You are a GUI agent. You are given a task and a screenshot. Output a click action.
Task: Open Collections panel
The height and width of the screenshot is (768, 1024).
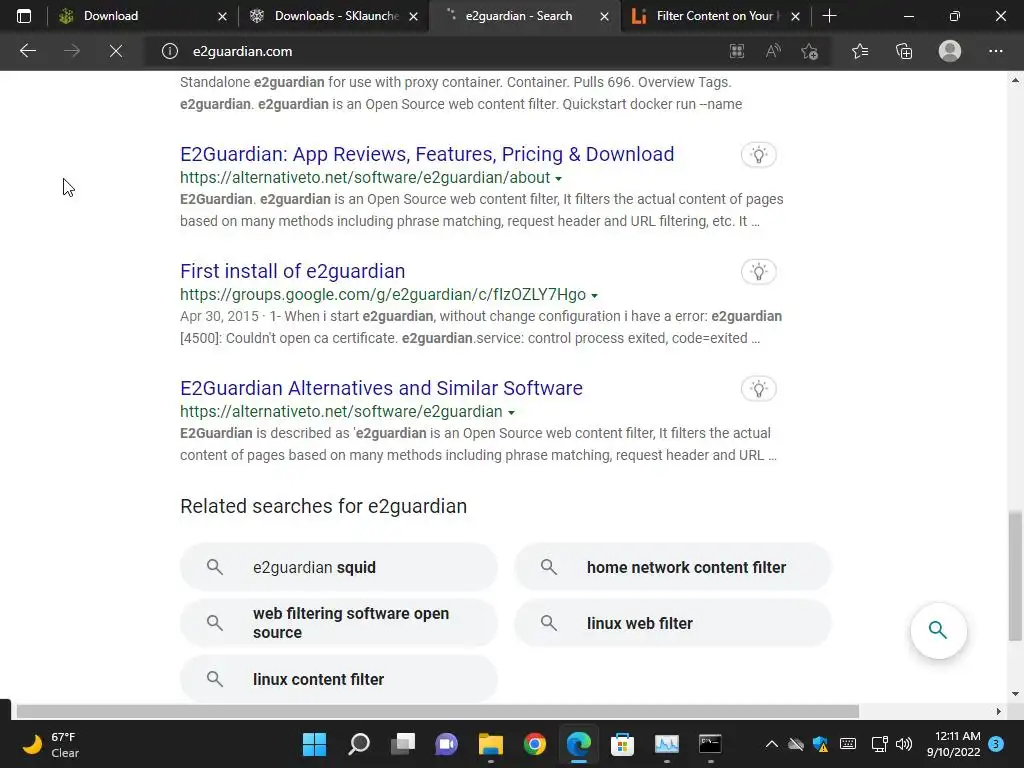(x=904, y=51)
